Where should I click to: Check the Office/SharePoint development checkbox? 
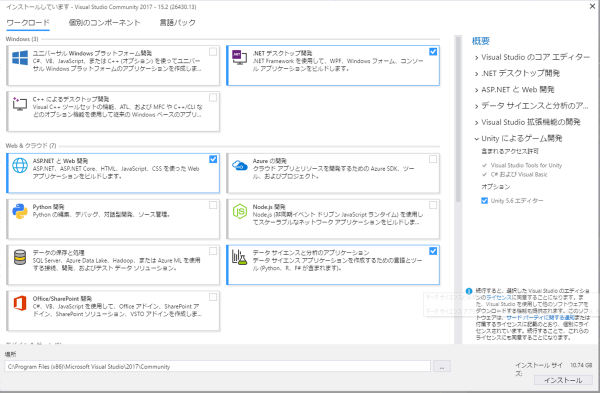pyautogui.click(x=213, y=297)
